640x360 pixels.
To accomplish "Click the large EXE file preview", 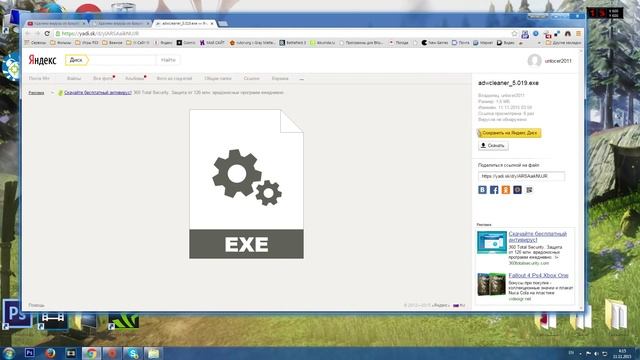I will click(246, 184).
